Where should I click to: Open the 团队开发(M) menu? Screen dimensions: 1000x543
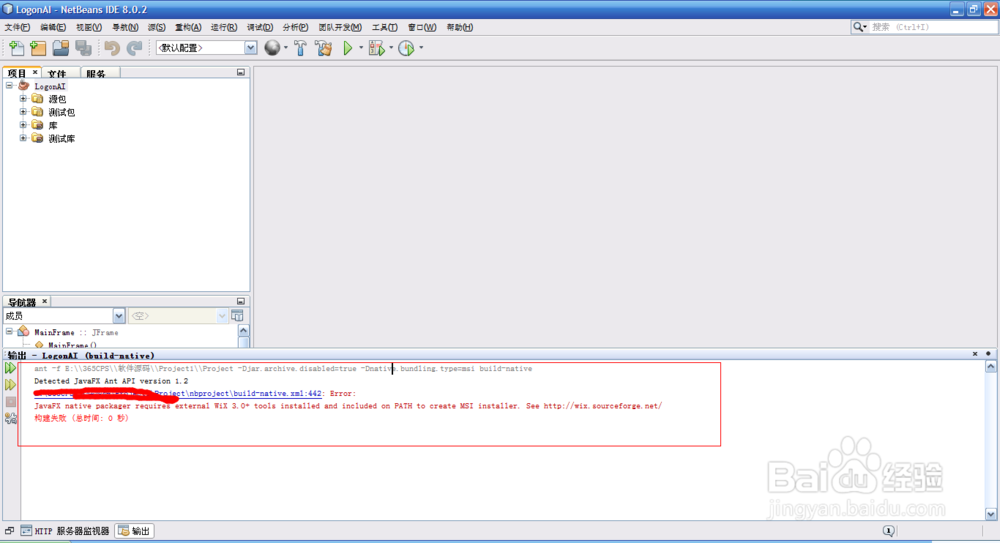[x=340, y=27]
